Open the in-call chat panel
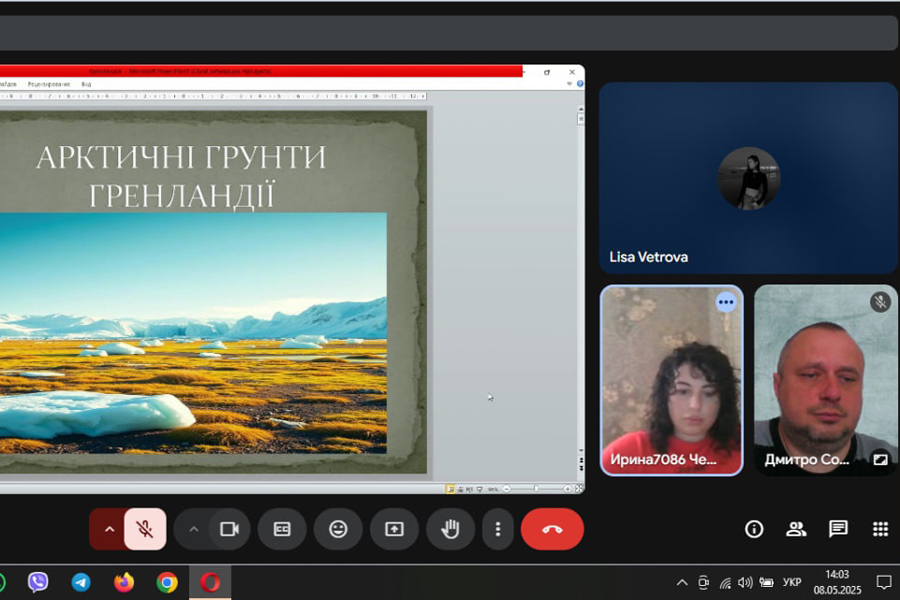Image resolution: width=900 pixels, height=600 pixels. point(838,529)
